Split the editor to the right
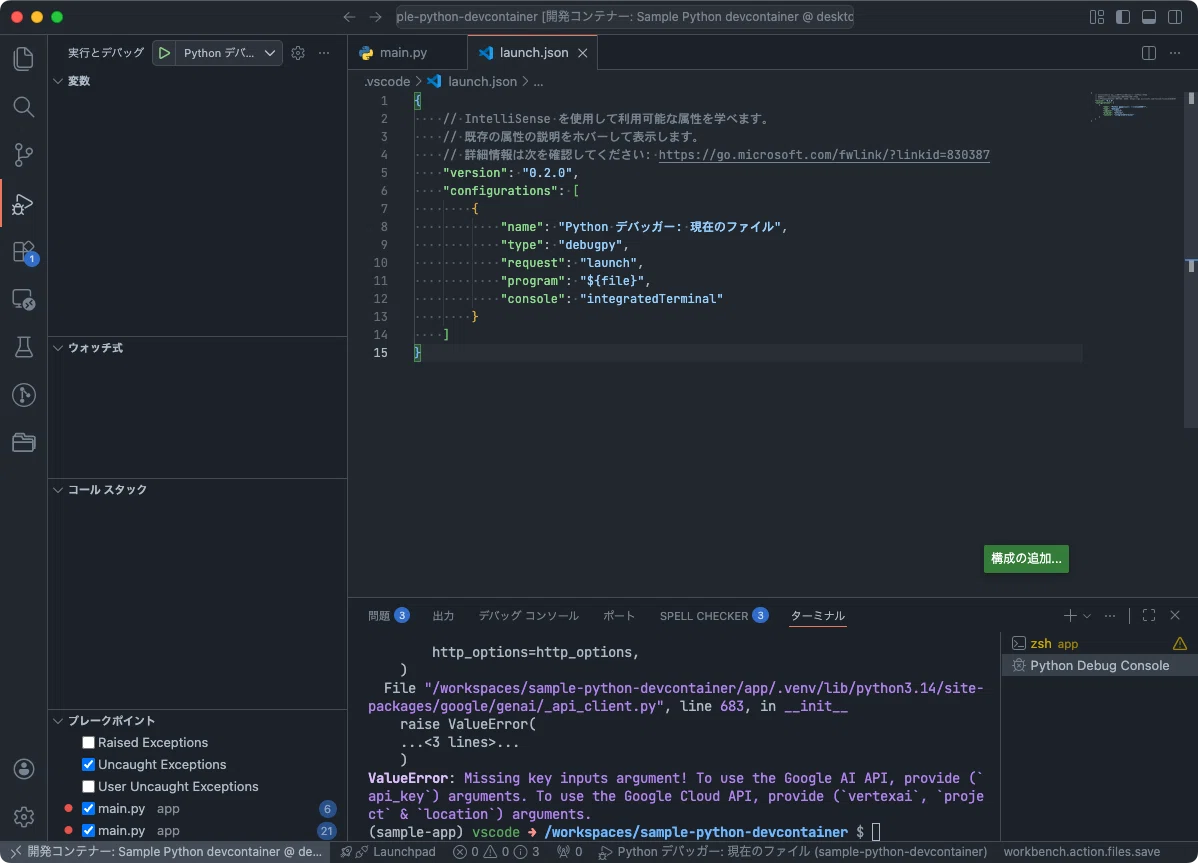The image size is (1198, 863). [x=1149, y=53]
